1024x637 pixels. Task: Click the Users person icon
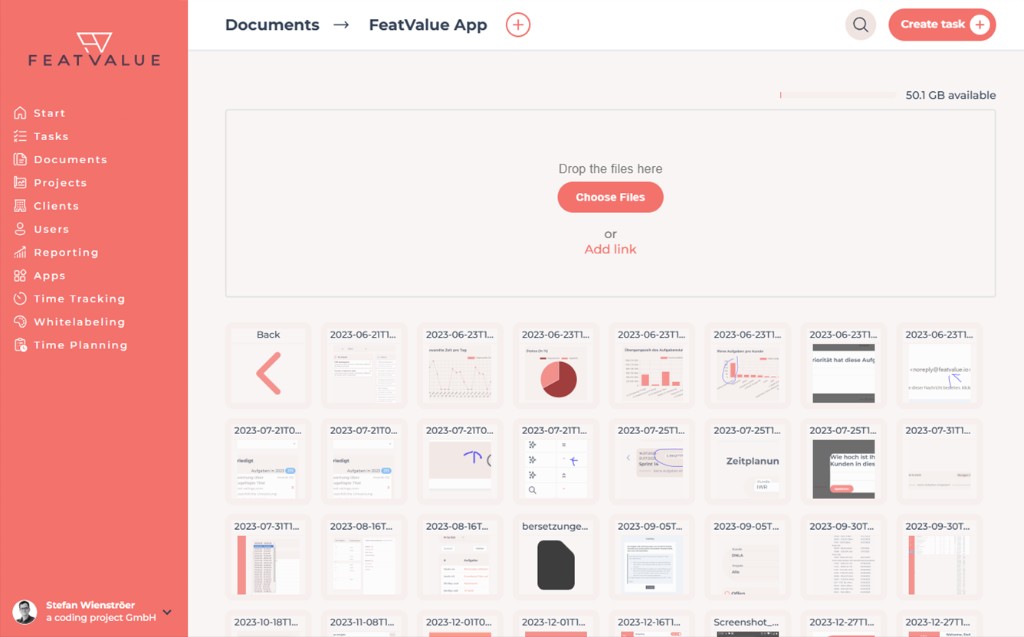(x=20, y=229)
